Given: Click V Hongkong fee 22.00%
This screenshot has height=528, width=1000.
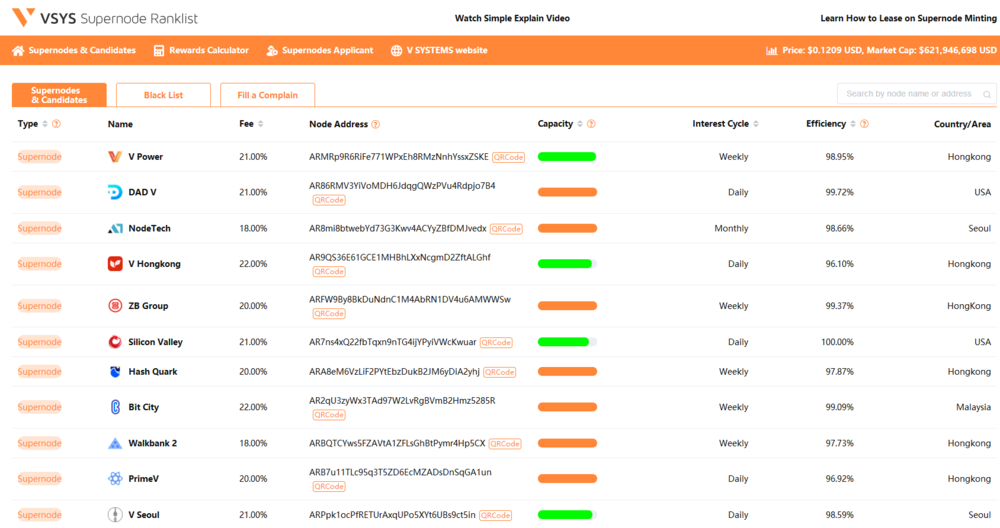Looking at the screenshot, I should point(253,263).
